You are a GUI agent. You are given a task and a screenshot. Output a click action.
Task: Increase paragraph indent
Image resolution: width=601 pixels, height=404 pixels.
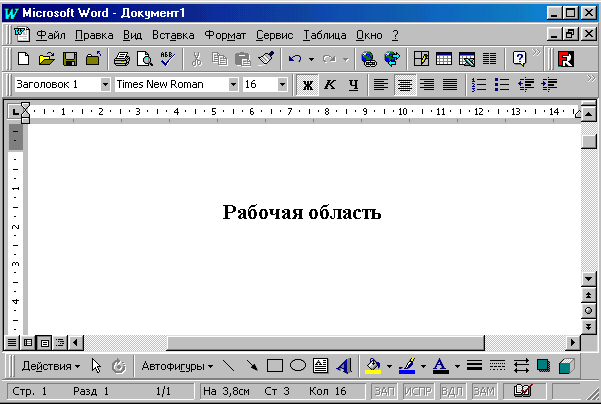click(549, 84)
